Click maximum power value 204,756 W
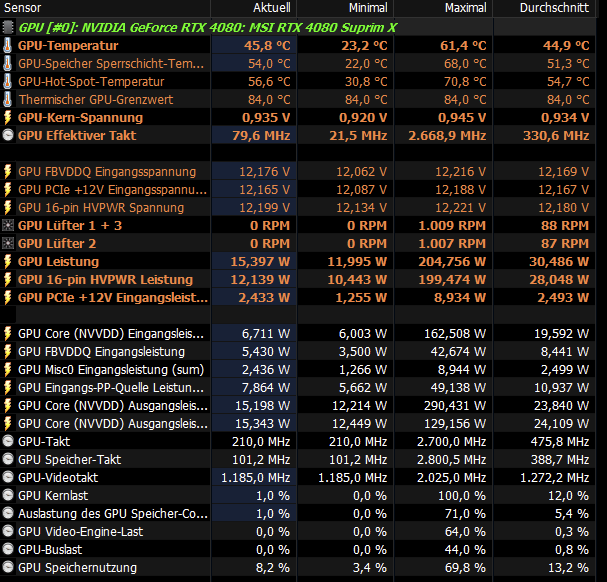607x582 pixels. pos(452,261)
